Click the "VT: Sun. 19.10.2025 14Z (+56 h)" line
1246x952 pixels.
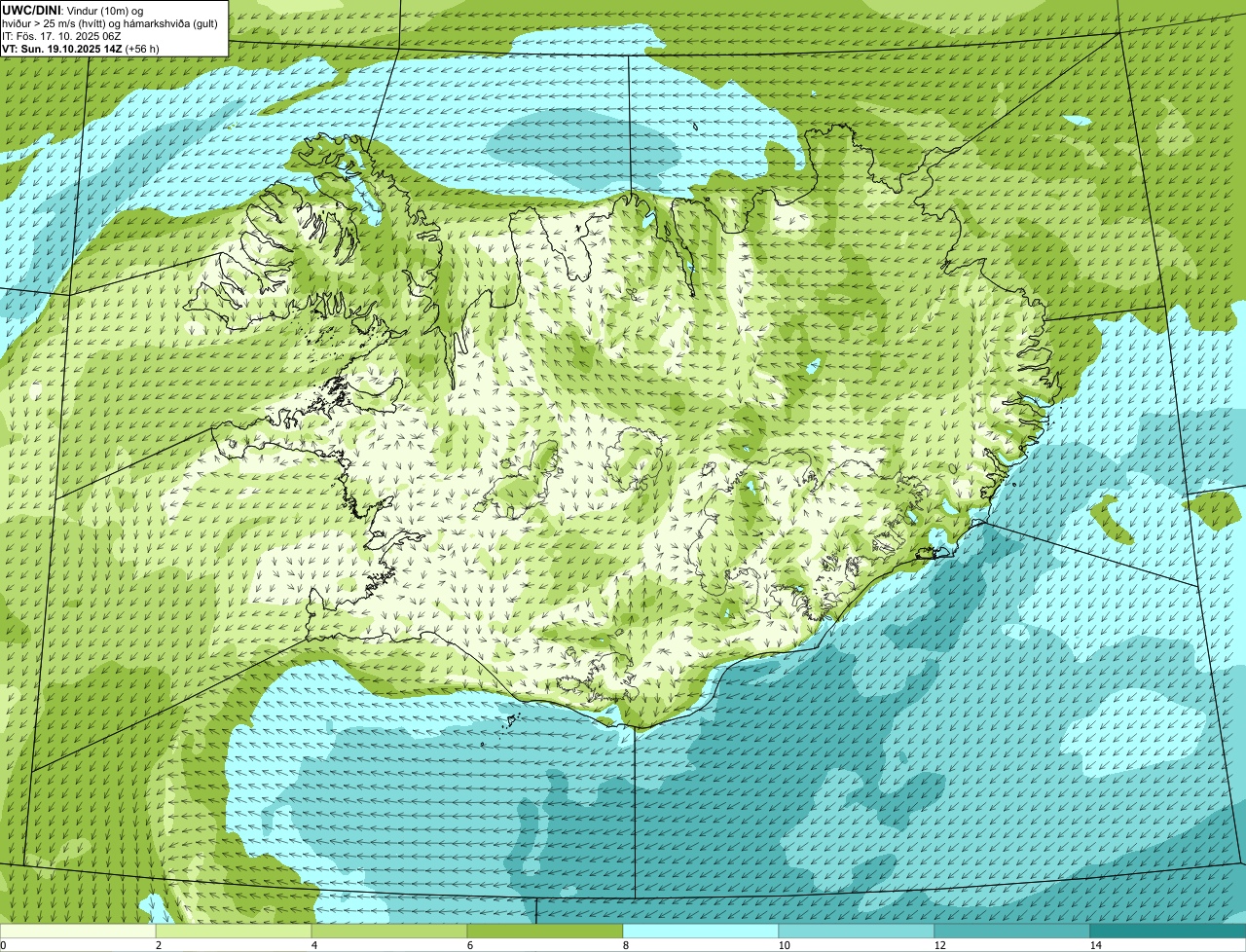pyautogui.click(x=81, y=49)
